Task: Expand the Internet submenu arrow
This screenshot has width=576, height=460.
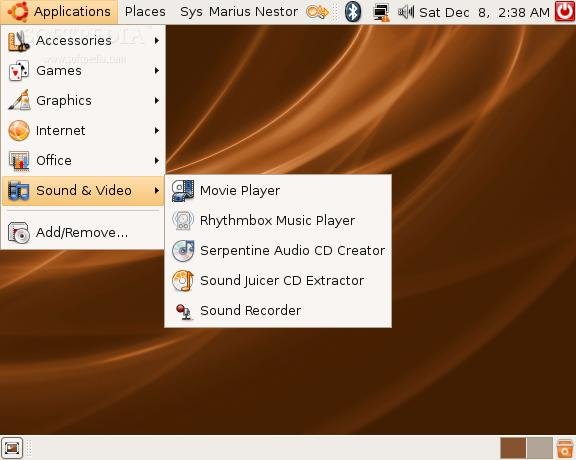Action: [x=157, y=130]
